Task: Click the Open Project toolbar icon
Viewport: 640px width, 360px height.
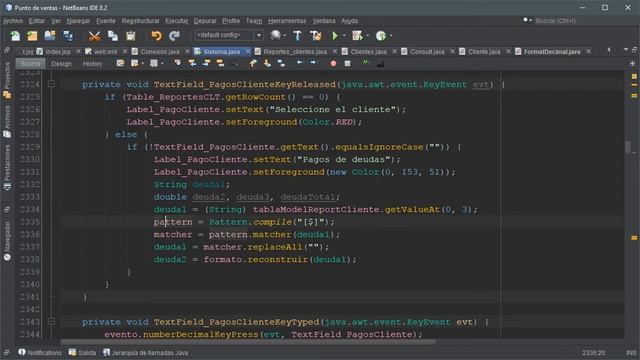Action: tap(50, 36)
